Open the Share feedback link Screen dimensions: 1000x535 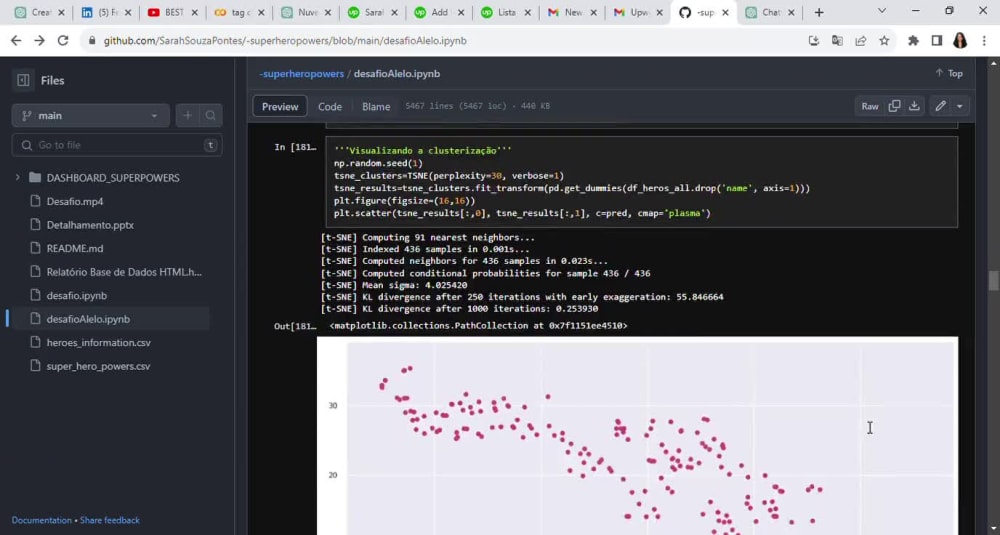[x=110, y=520]
